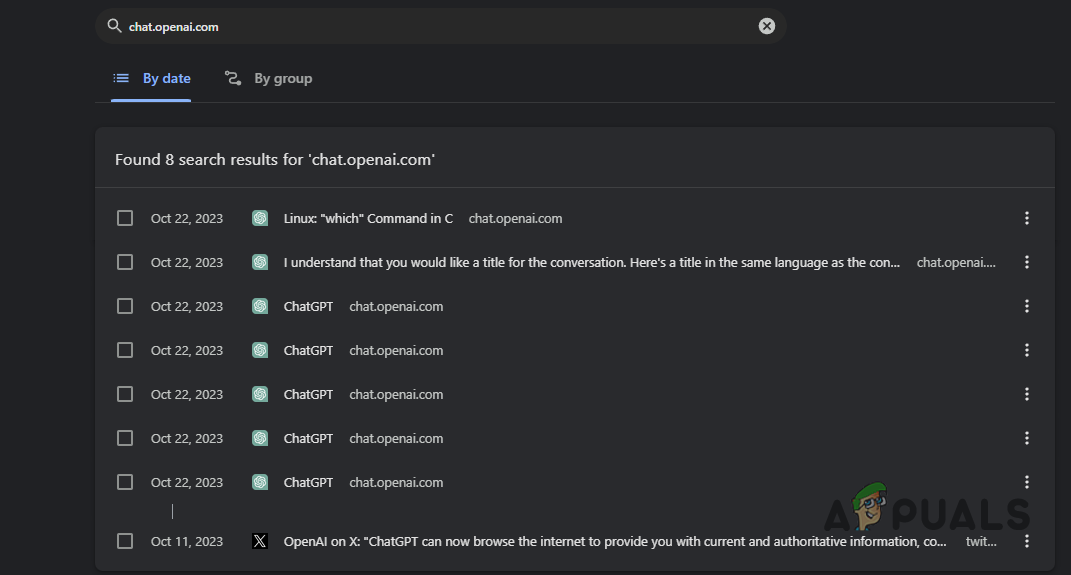Clear the search query with the X button
This screenshot has height=575, width=1071.
click(x=766, y=26)
